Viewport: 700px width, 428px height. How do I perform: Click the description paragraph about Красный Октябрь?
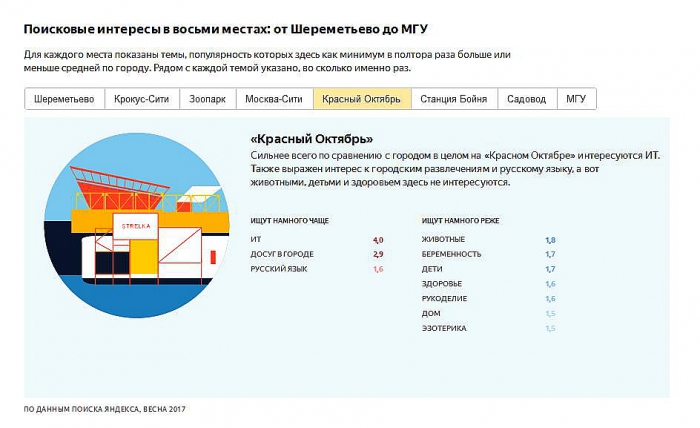point(455,169)
